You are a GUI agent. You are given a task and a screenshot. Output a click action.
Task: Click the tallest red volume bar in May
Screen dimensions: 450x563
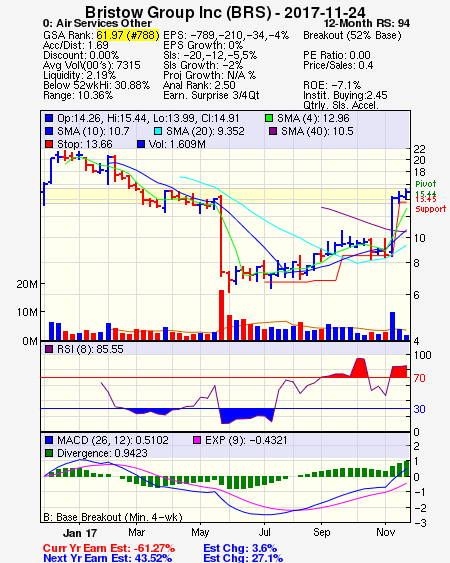click(222, 315)
